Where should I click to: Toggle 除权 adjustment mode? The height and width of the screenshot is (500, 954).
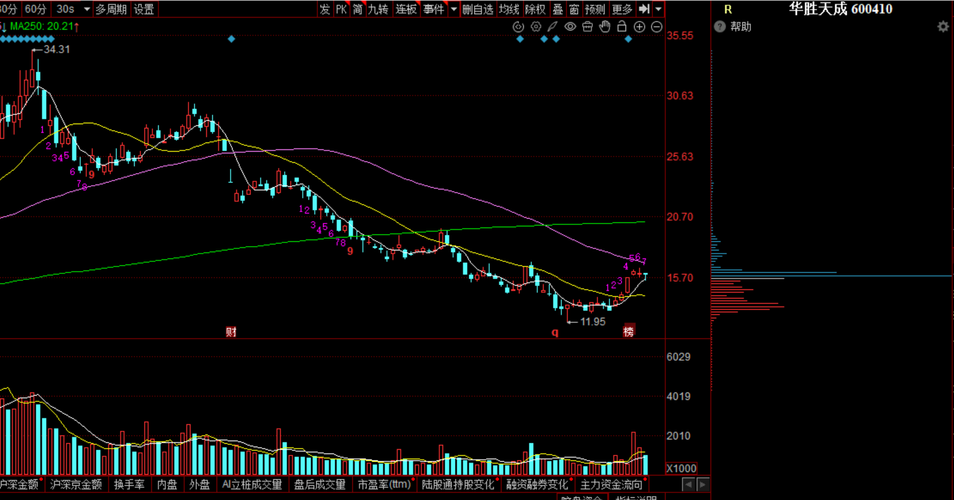point(535,9)
